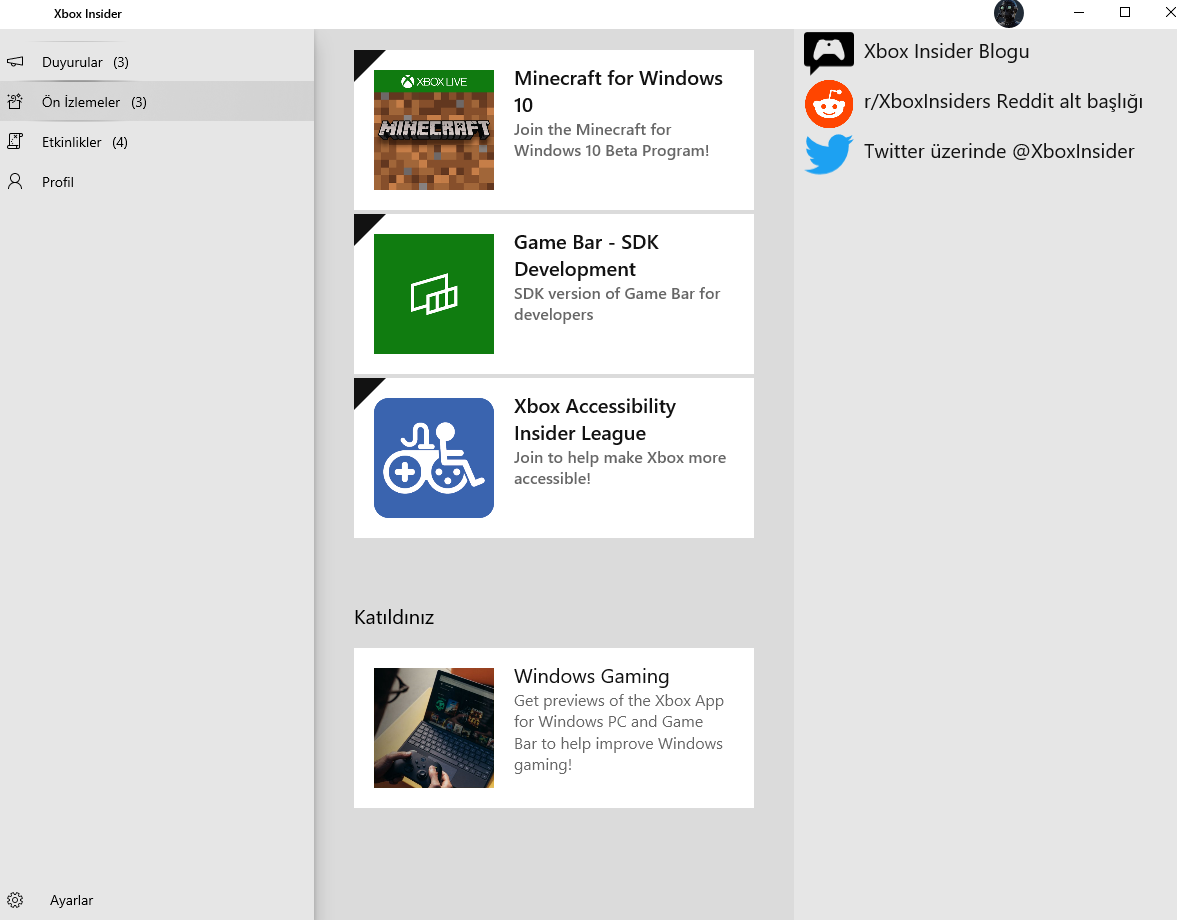The image size is (1177, 920).
Task: Open the Windows Gaming joined preview title
Action: pyautogui.click(x=592, y=676)
